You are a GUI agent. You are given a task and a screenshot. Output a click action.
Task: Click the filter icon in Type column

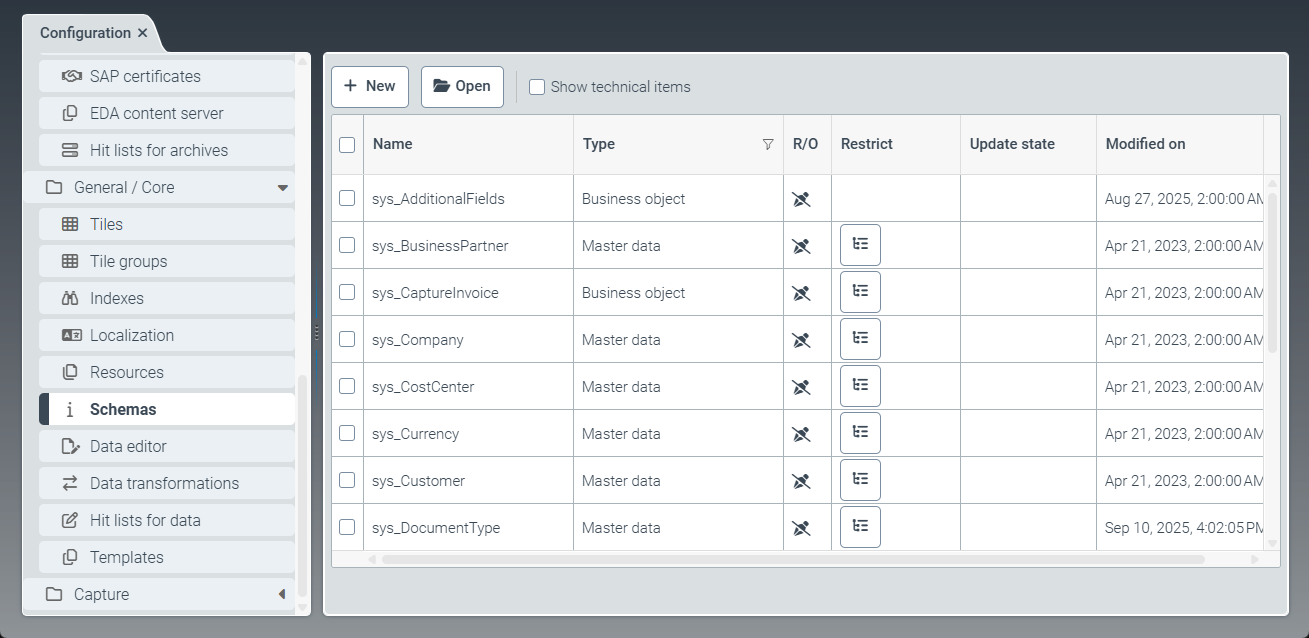point(768,144)
